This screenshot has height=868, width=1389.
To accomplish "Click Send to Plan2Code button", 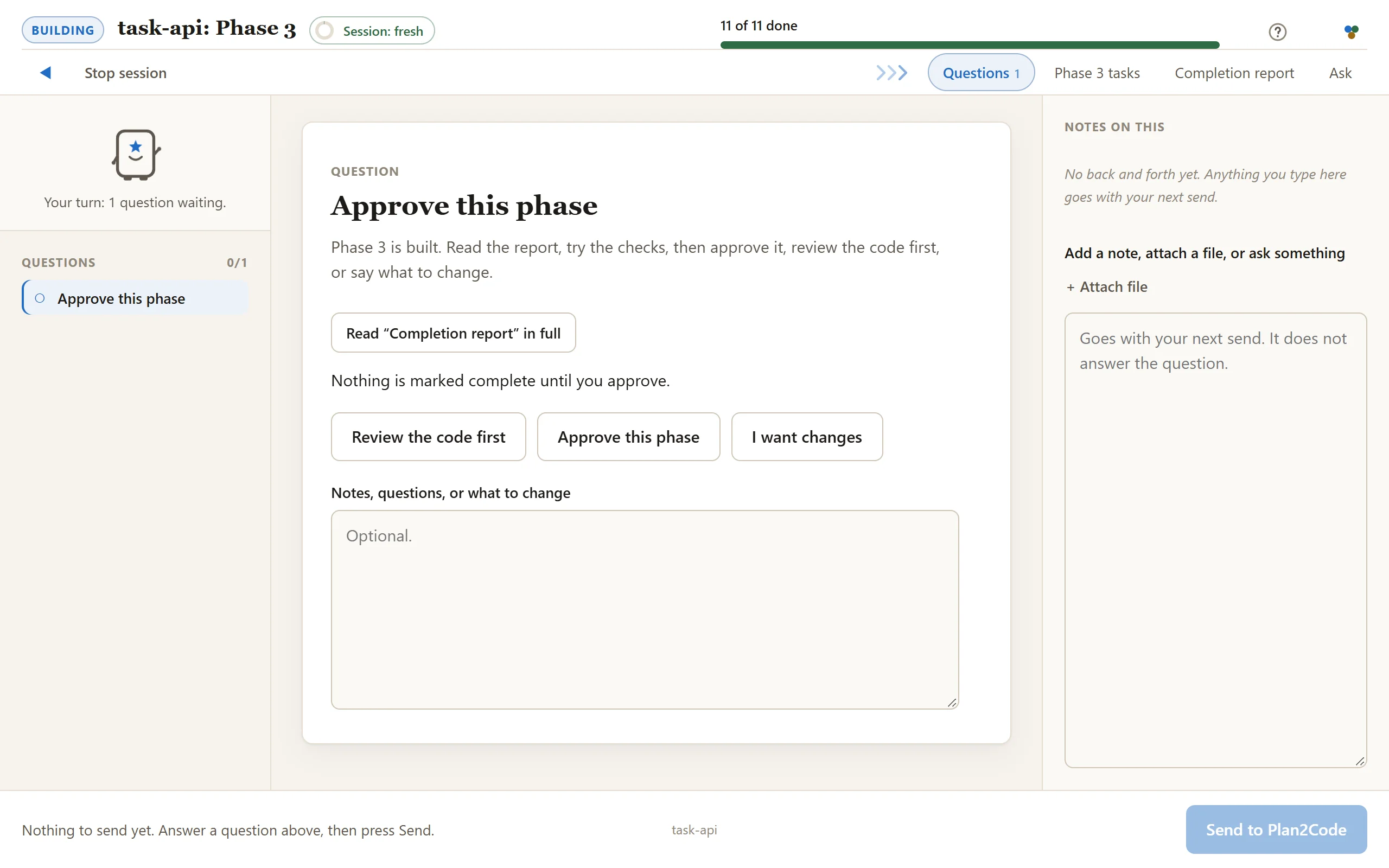I will coord(1276,829).
